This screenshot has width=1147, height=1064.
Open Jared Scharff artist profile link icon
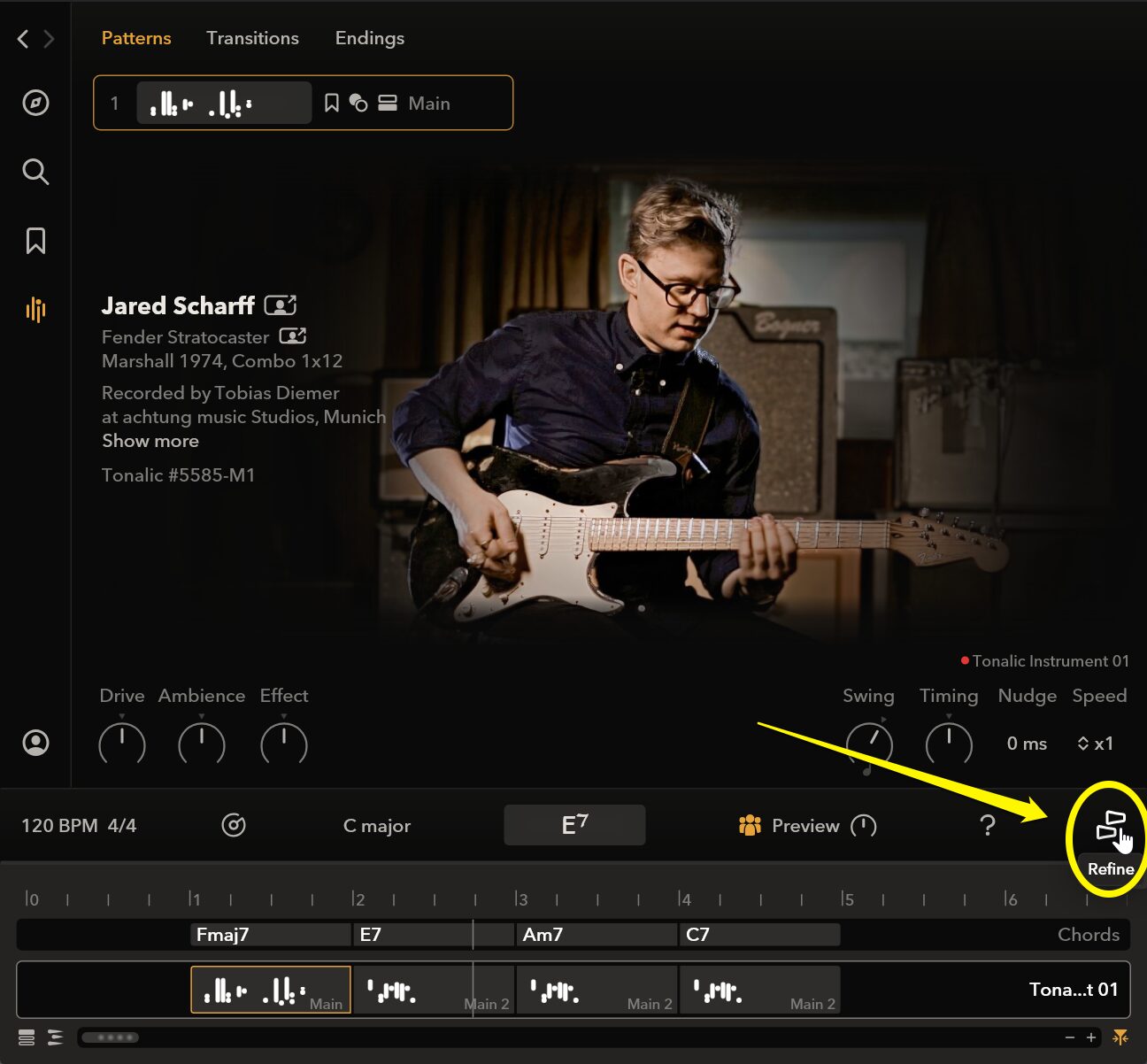[281, 305]
